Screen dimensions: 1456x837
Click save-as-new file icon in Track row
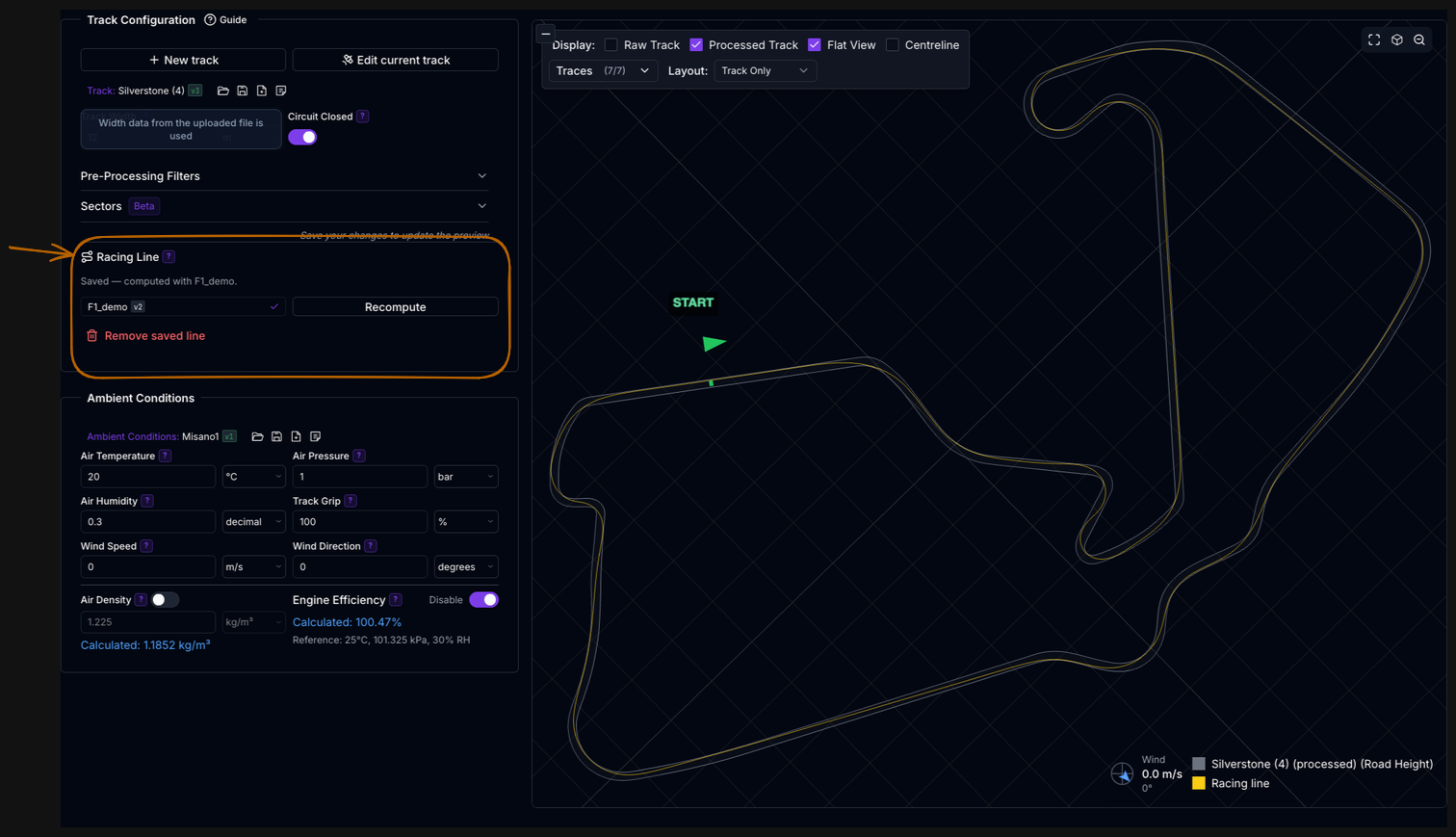pyautogui.click(x=262, y=91)
